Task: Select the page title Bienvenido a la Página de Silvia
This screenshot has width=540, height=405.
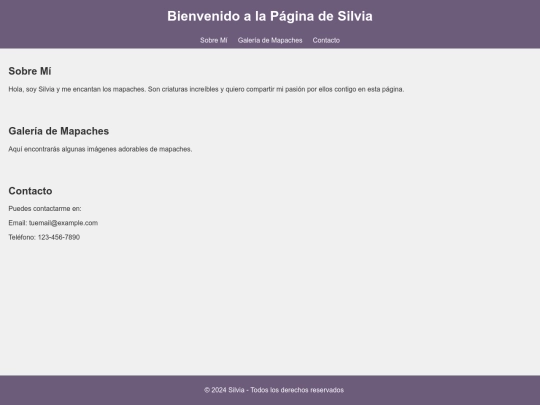Action: click(270, 17)
